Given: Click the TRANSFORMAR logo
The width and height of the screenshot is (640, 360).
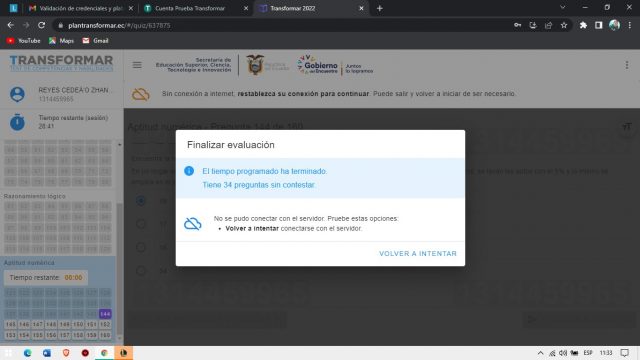Looking at the screenshot, I should [x=61, y=63].
